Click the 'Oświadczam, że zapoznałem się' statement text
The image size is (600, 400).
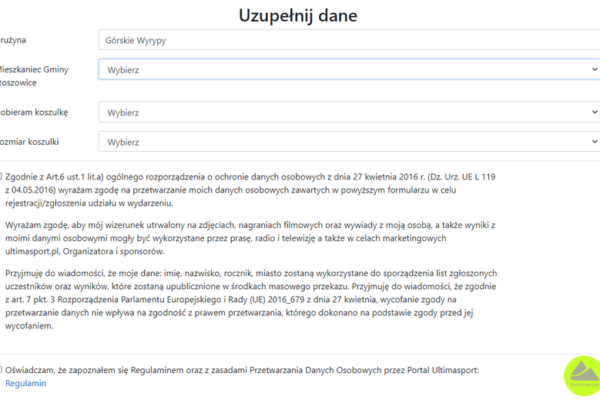(240, 370)
